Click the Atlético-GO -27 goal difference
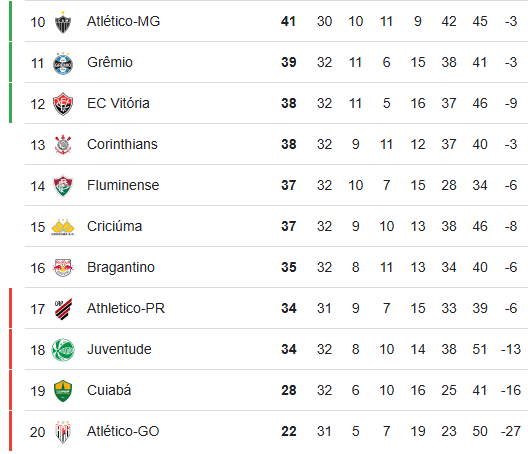The width and height of the screenshot is (528, 454). [510, 431]
